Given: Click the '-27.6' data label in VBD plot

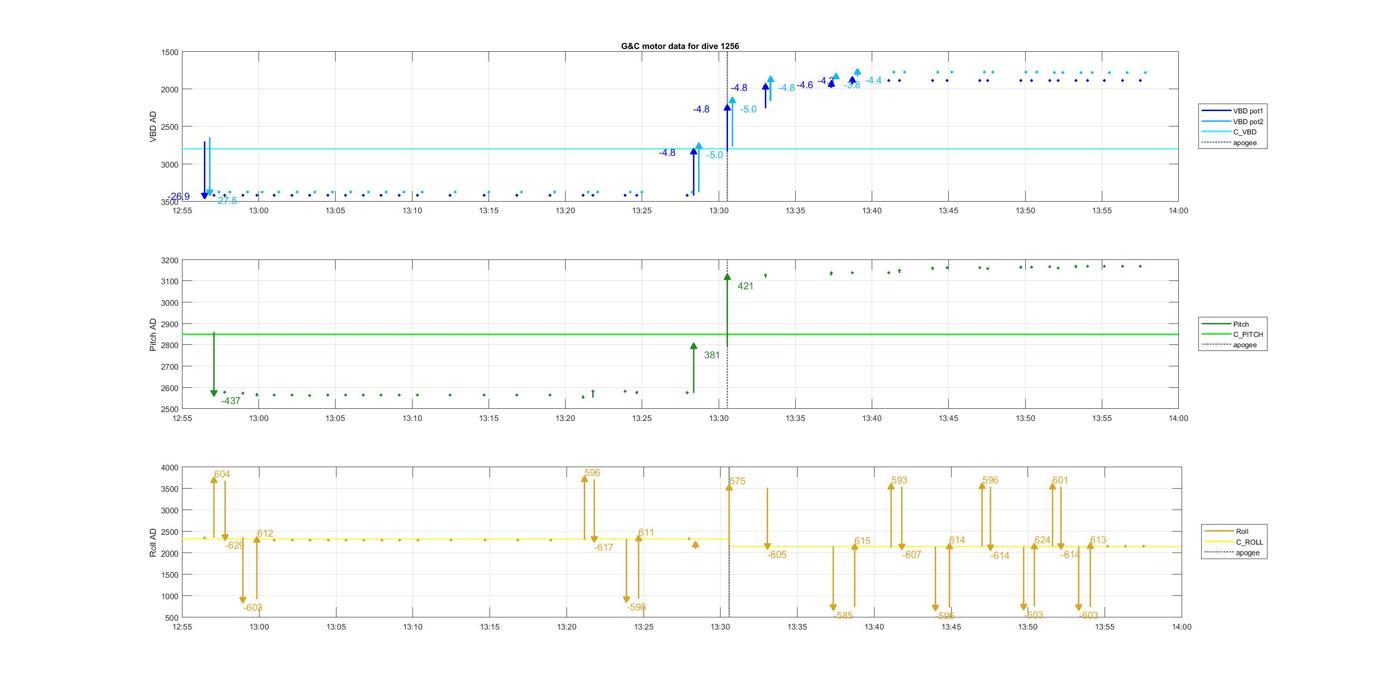Looking at the screenshot, I should pos(227,201).
